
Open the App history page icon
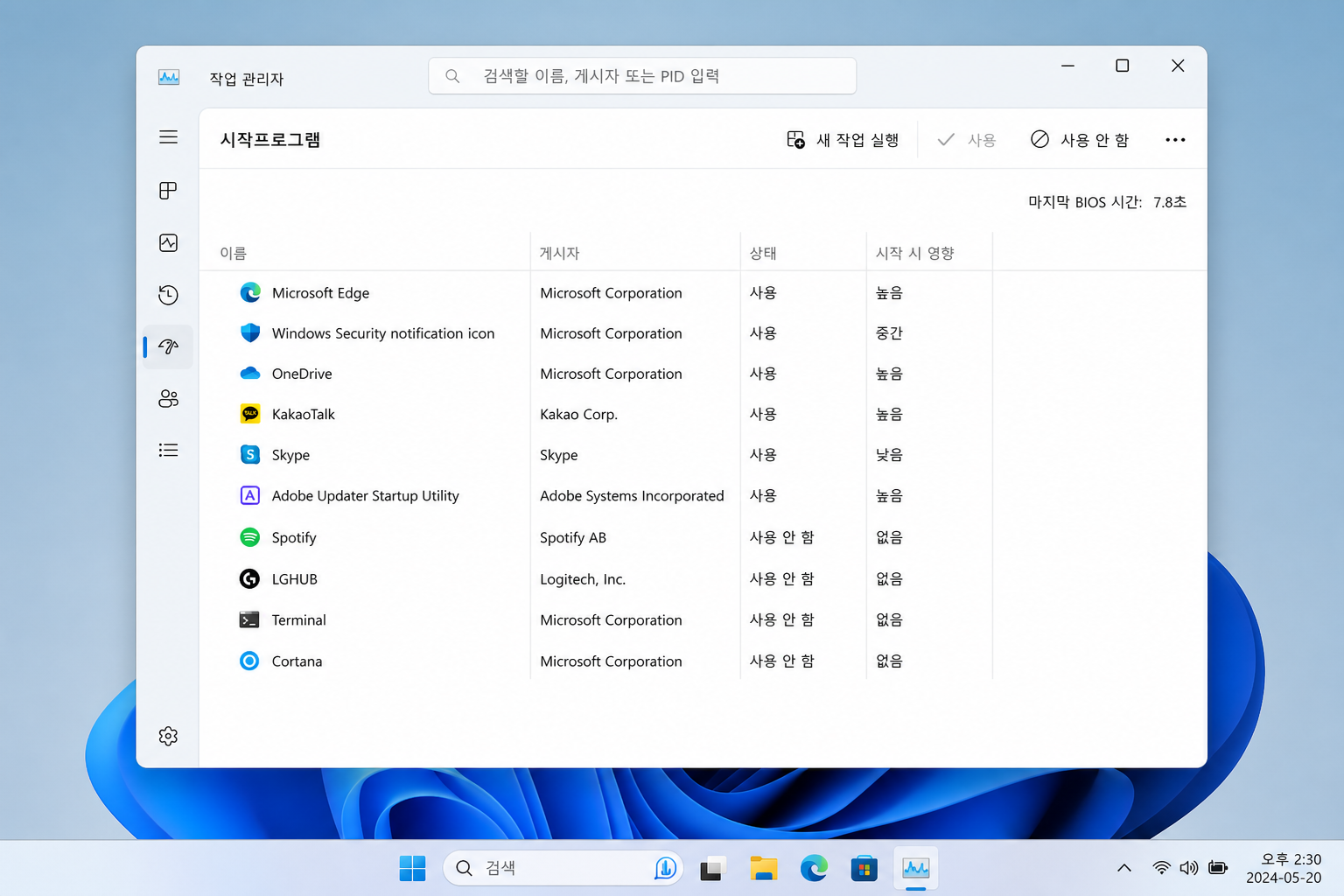(168, 295)
